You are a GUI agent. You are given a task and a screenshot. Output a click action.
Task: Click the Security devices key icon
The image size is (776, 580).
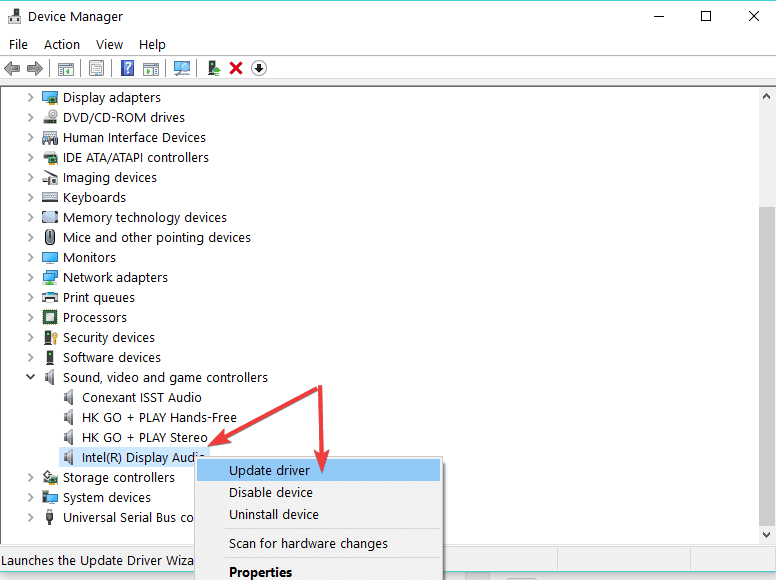coord(50,338)
